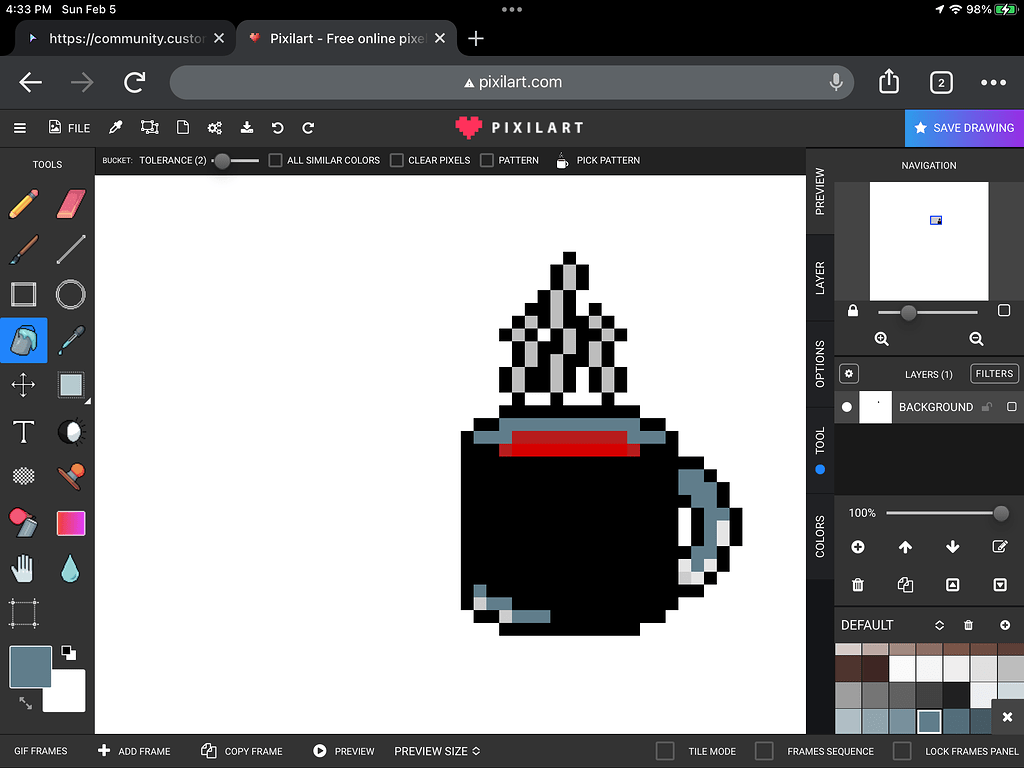This screenshot has width=1024, height=768.
Task: Open the FILE menu
Action: 68,127
